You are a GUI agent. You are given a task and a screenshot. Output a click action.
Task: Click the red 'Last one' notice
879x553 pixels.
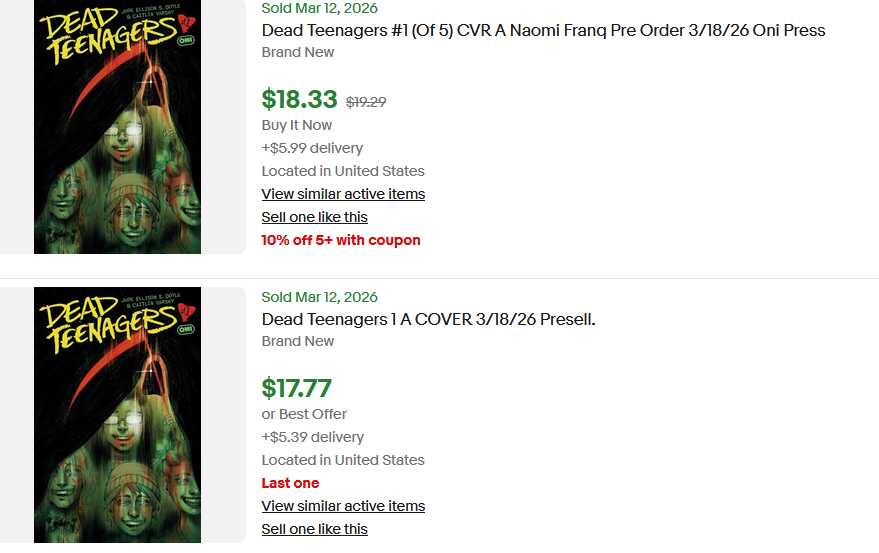click(290, 483)
